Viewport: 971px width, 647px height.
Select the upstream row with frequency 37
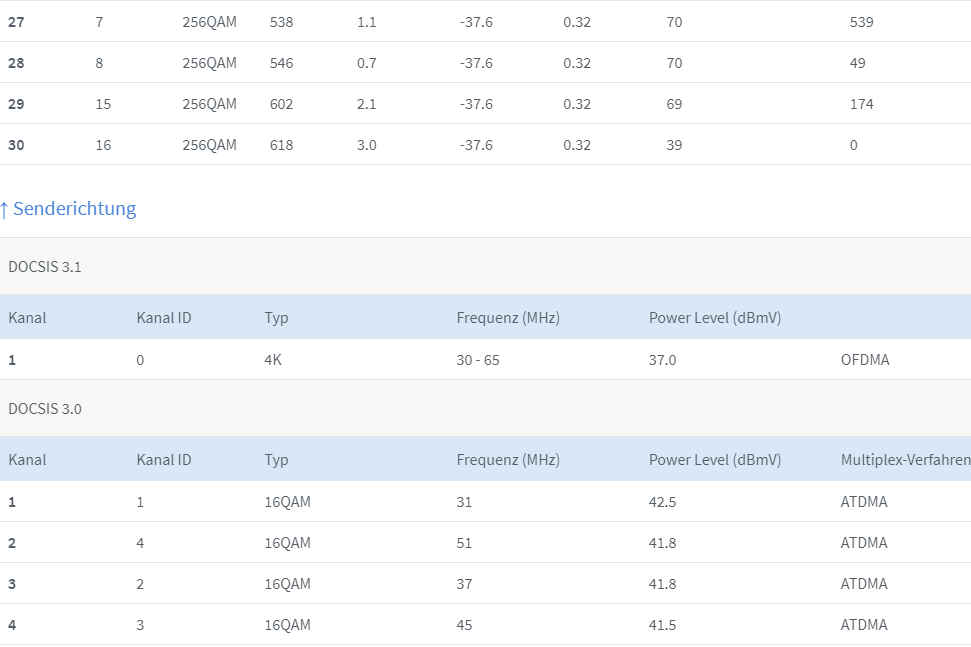[x=486, y=583]
